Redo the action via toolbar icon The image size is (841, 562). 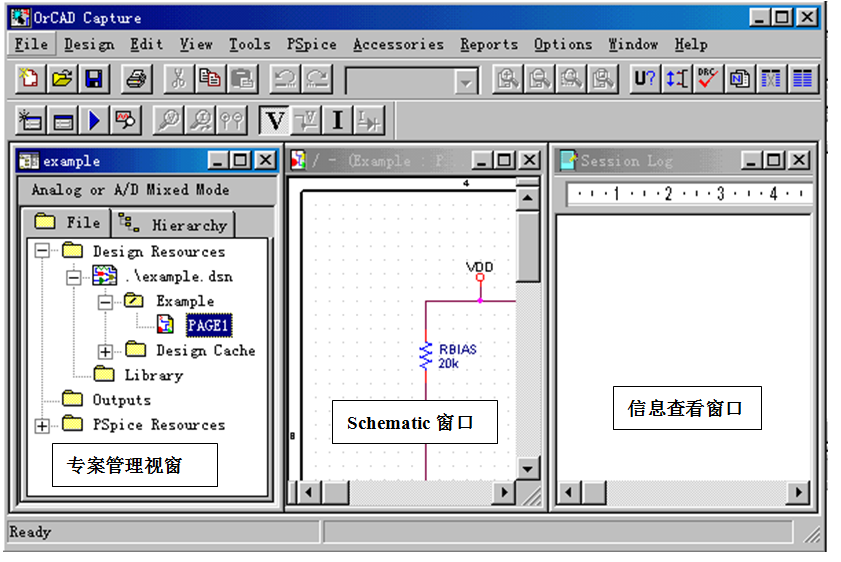pyautogui.click(x=316, y=79)
